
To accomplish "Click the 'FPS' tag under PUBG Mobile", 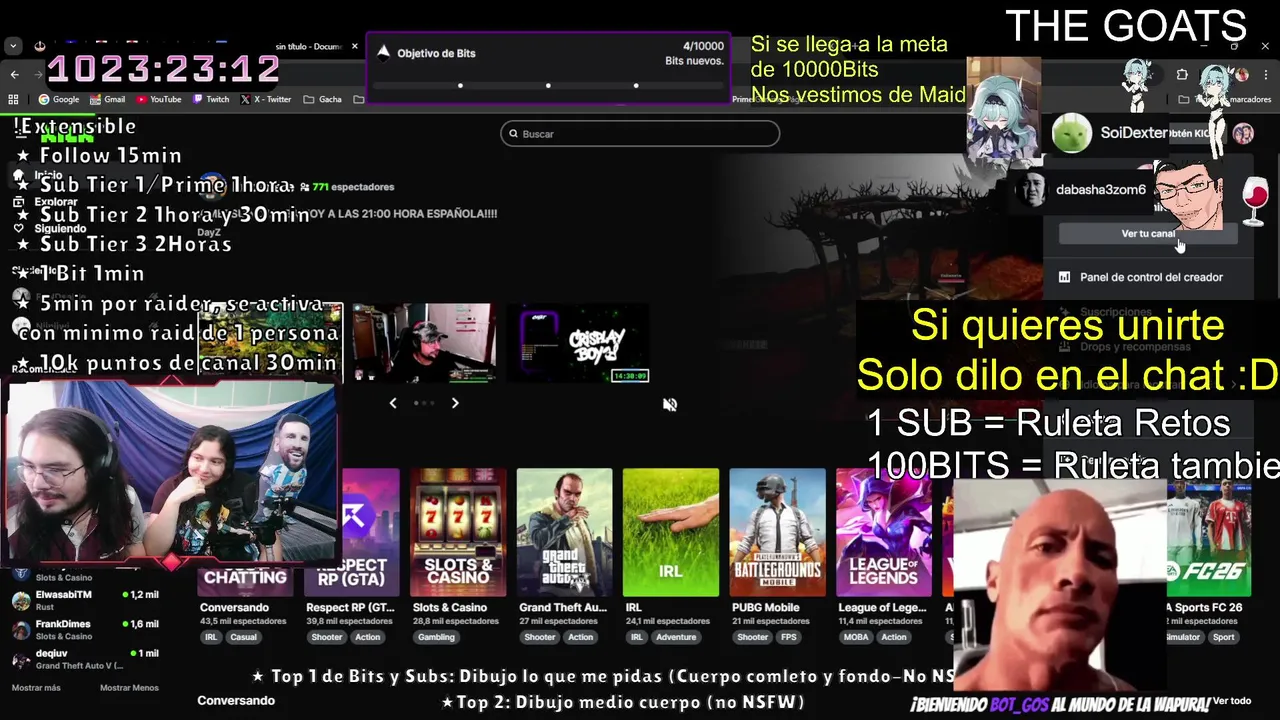I will 789,637.
